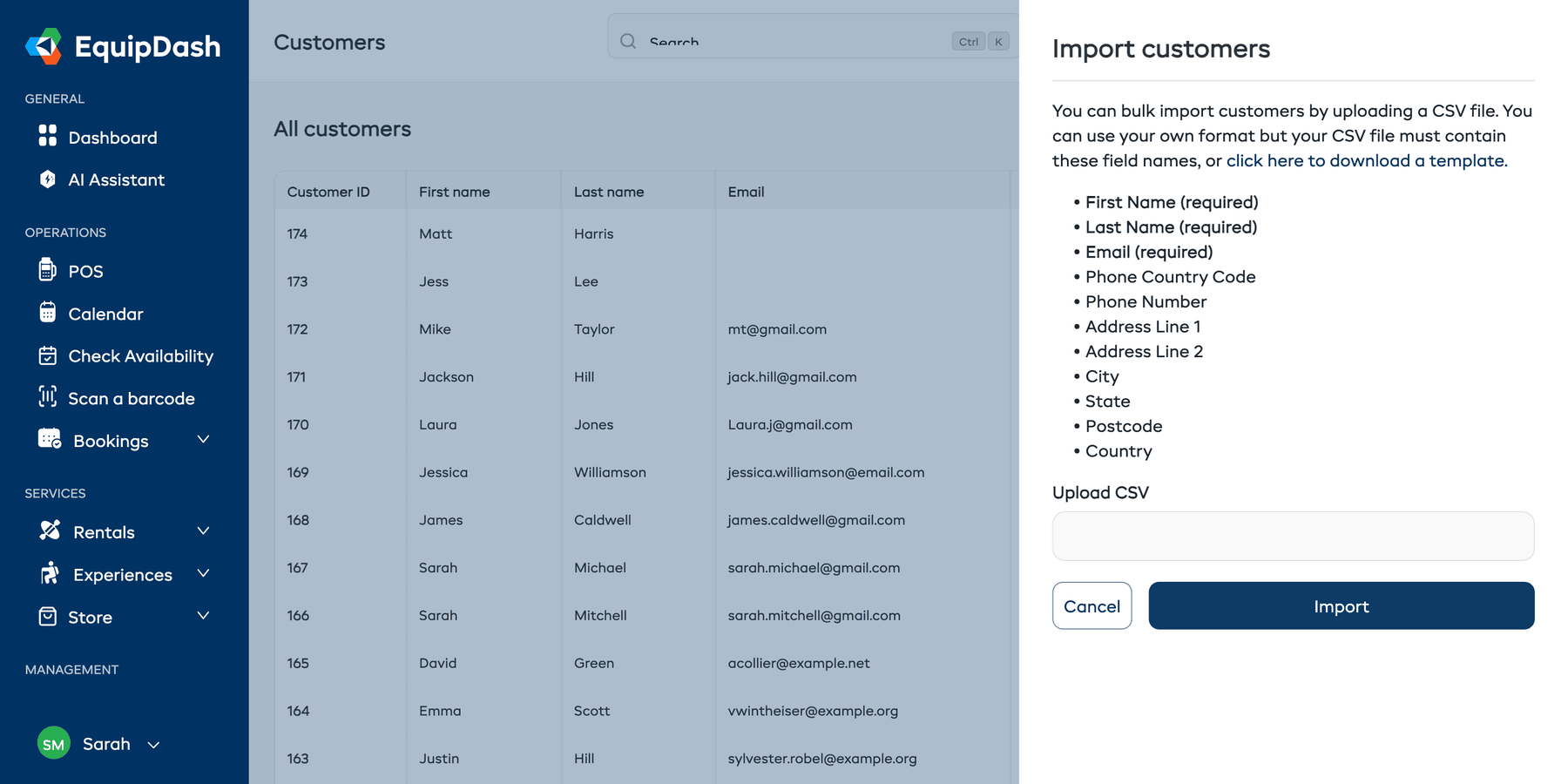Image resolution: width=1568 pixels, height=784 pixels.
Task: Click the magnifying glass in the search bar
Action: (x=627, y=41)
